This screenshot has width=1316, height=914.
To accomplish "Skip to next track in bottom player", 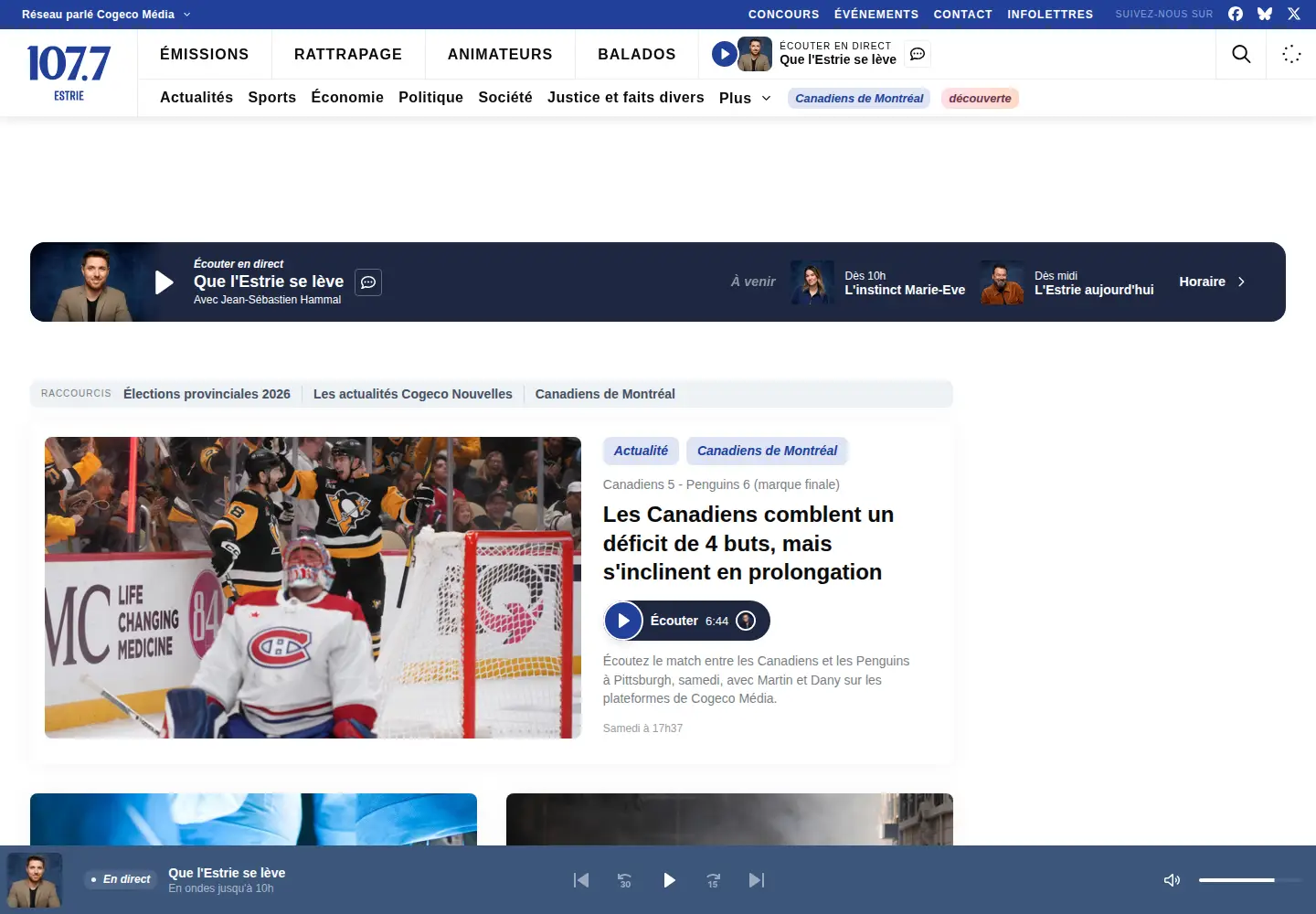I will pyautogui.click(x=757, y=880).
